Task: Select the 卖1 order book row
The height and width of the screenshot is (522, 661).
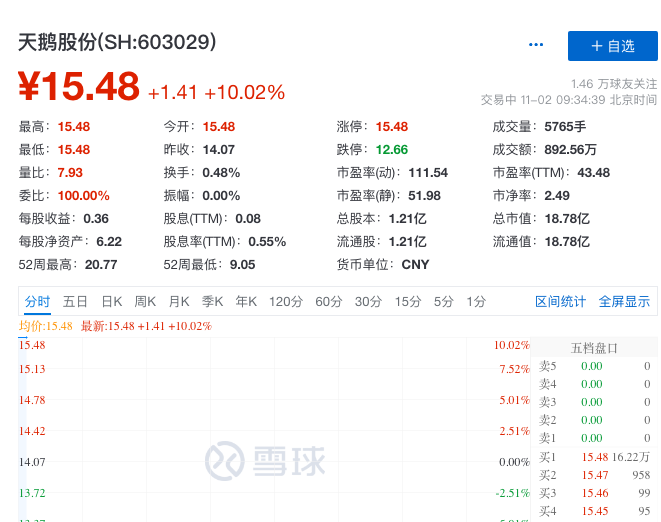Action: tap(594, 438)
